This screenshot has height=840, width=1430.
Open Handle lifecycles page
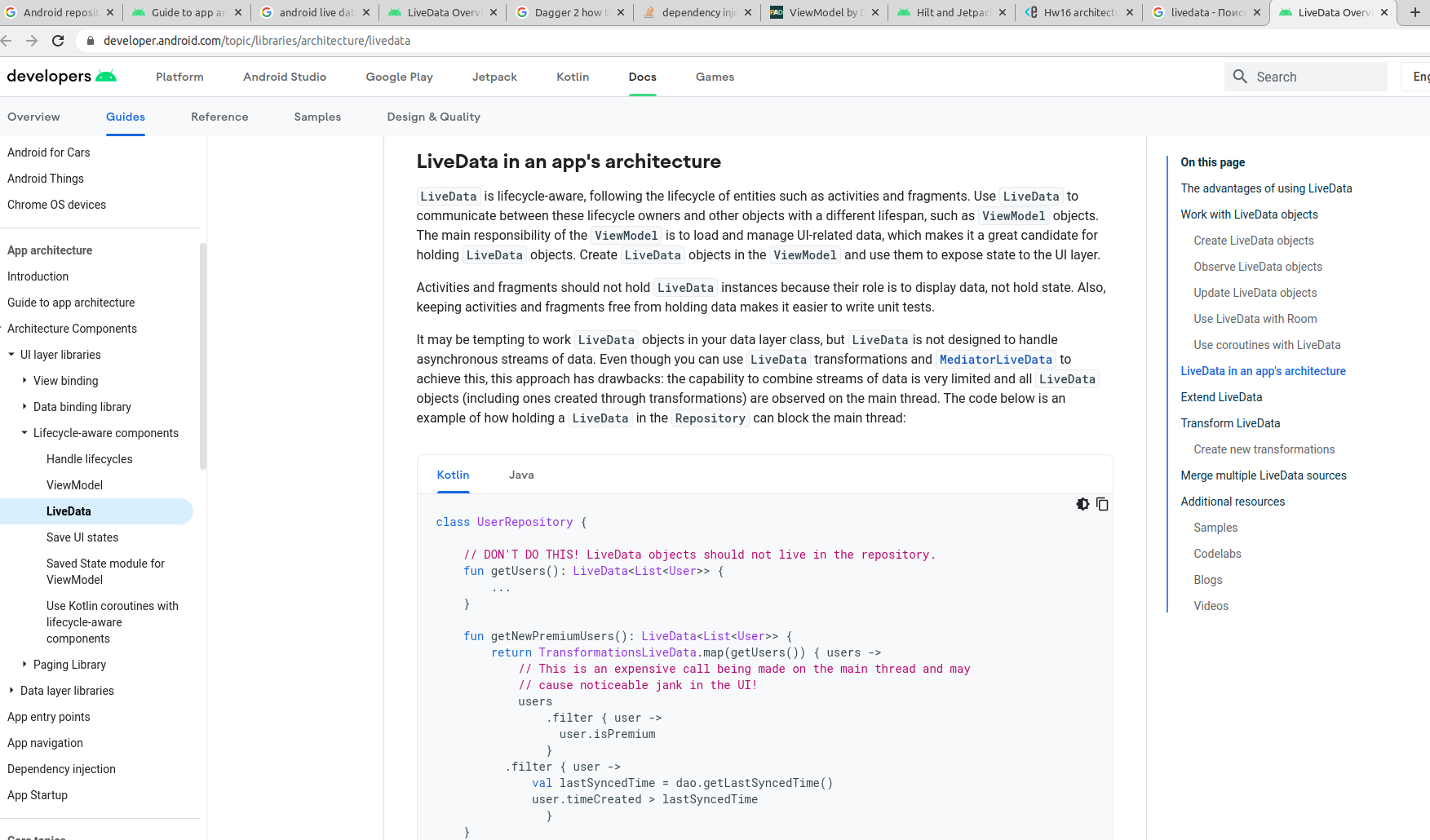point(89,459)
